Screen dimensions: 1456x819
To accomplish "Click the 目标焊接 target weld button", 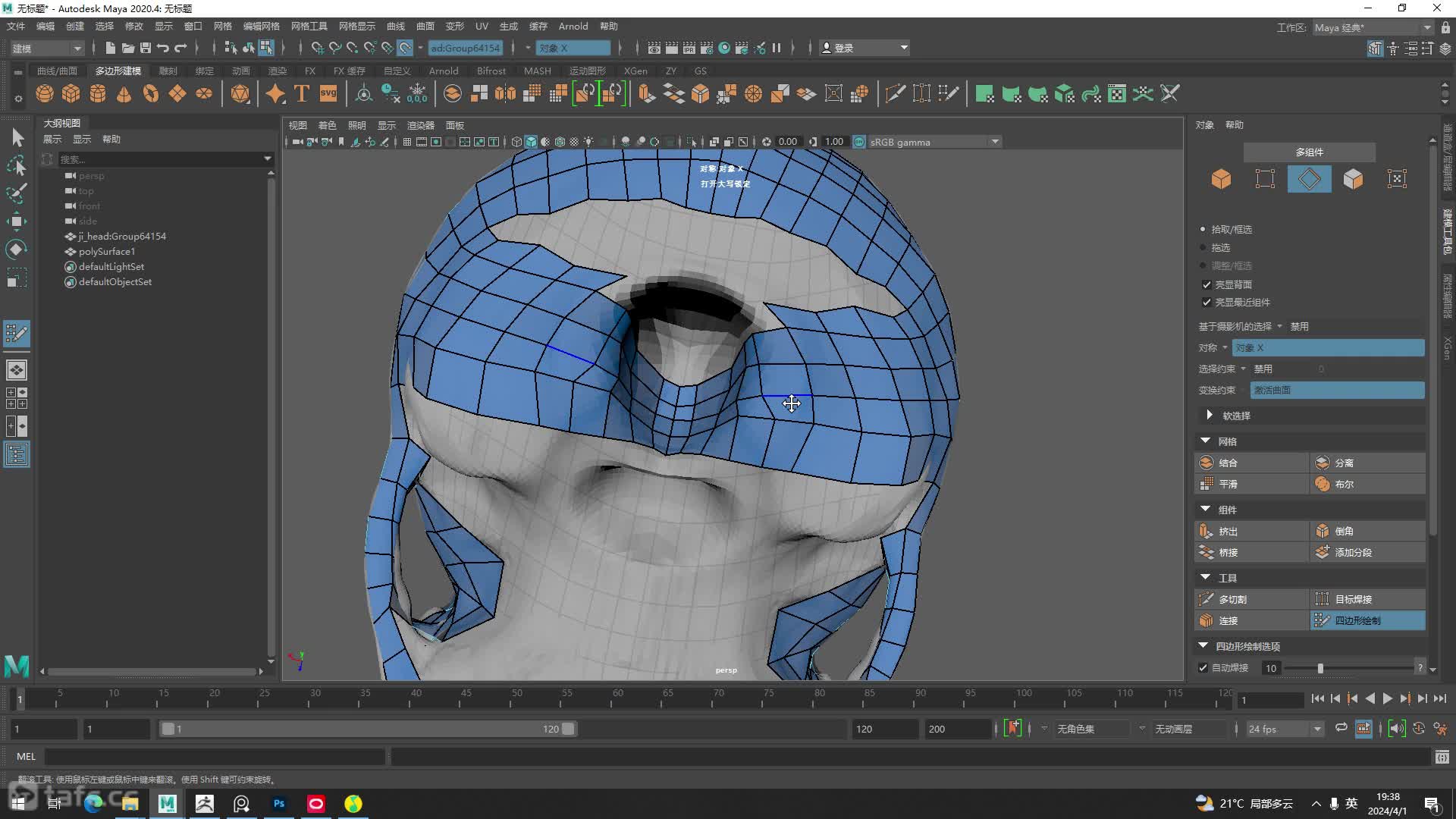I will (1368, 599).
